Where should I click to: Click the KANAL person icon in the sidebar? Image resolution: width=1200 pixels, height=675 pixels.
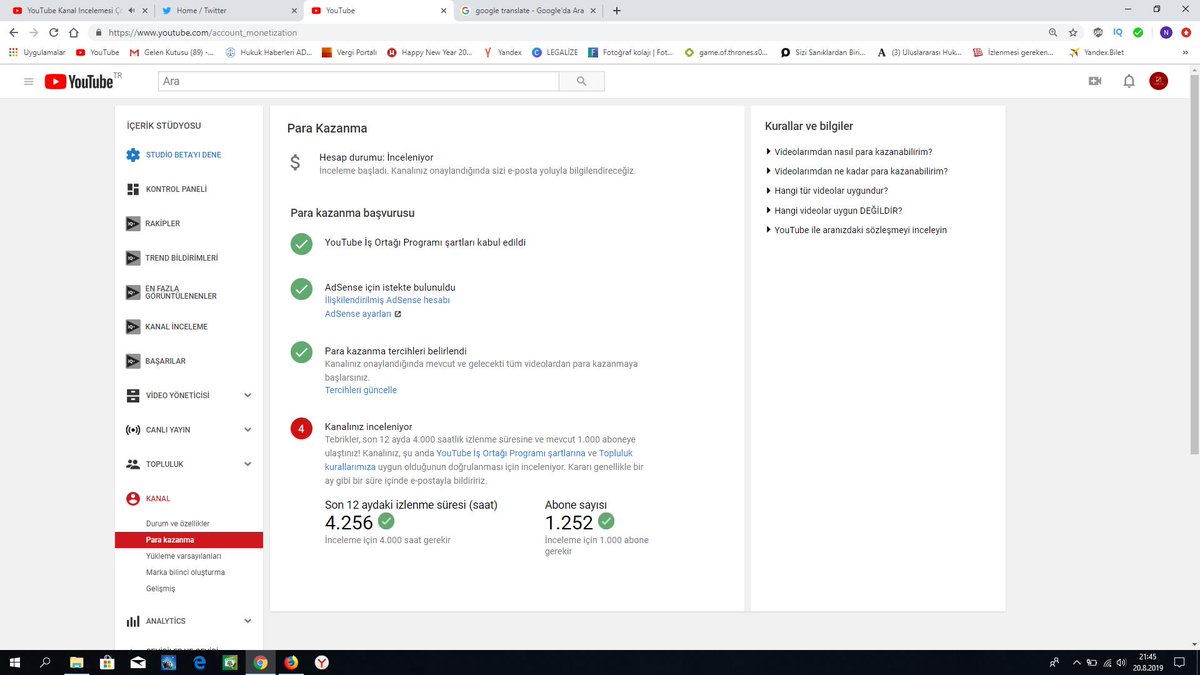(132, 498)
